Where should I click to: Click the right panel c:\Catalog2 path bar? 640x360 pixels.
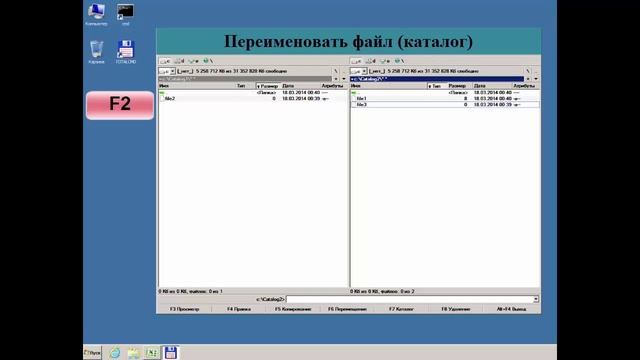point(437,79)
